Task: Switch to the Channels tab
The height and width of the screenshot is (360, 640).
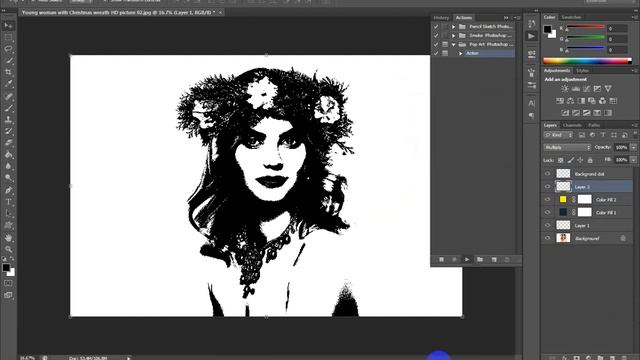Action: (x=572, y=125)
